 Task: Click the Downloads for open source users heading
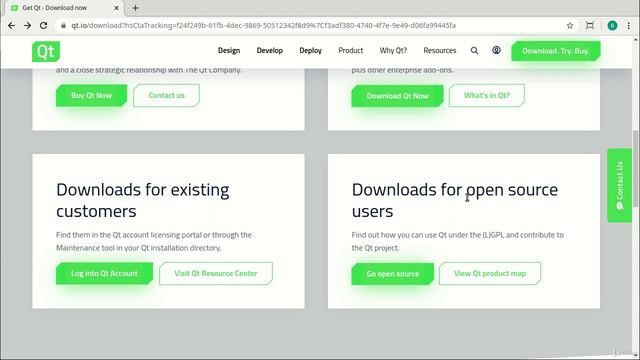tap(455, 200)
